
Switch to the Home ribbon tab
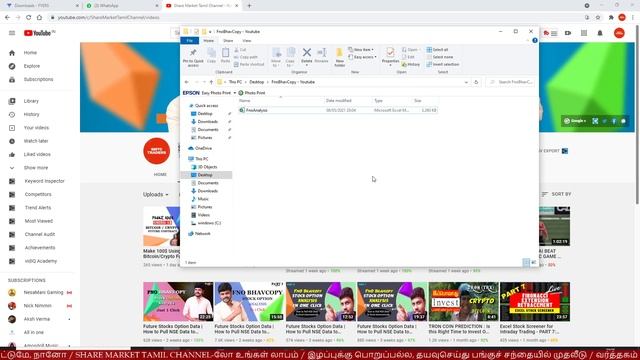pos(209,41)
